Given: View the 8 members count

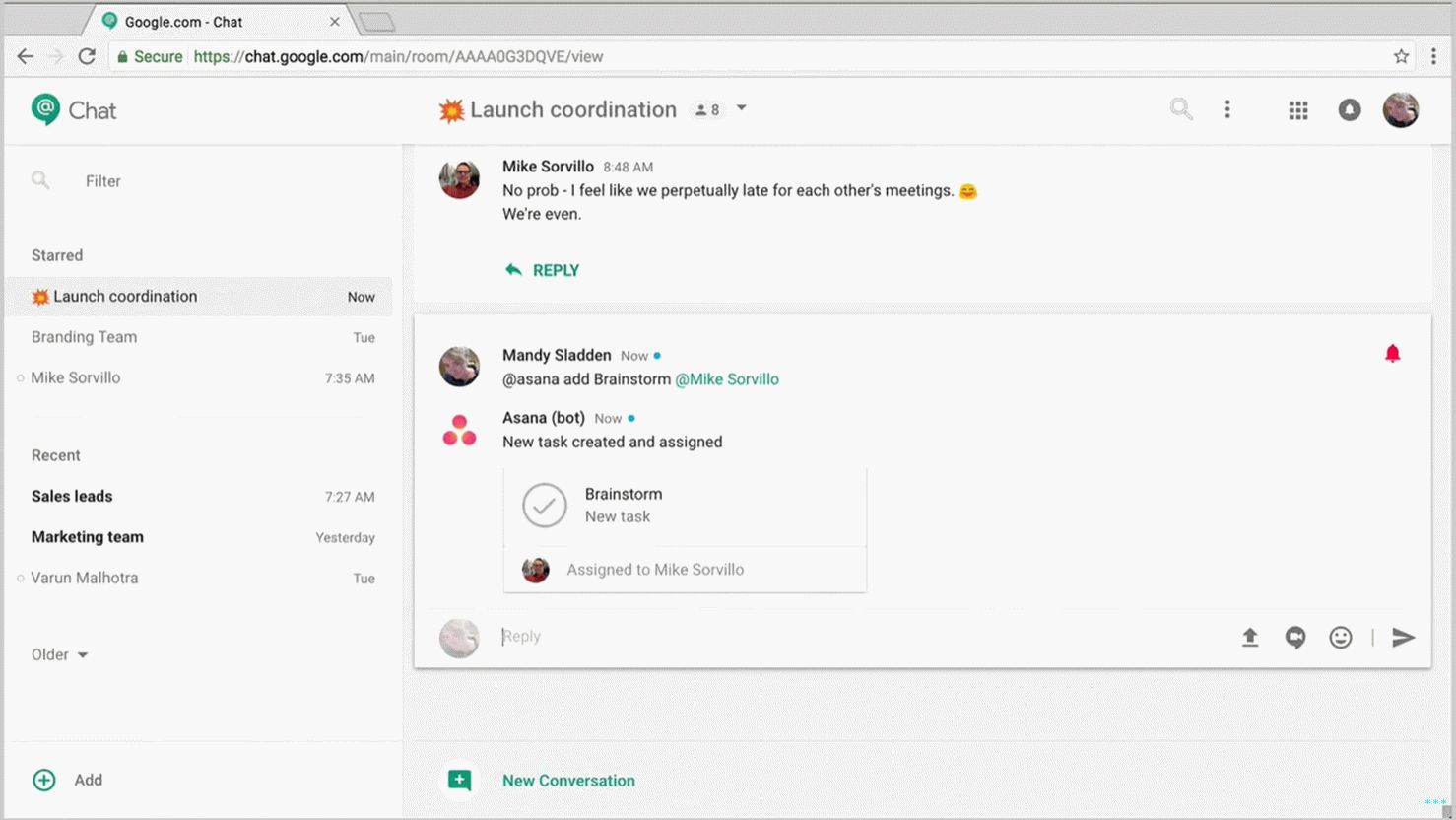Looking at the screenshot, I should [x=707, y=109].
